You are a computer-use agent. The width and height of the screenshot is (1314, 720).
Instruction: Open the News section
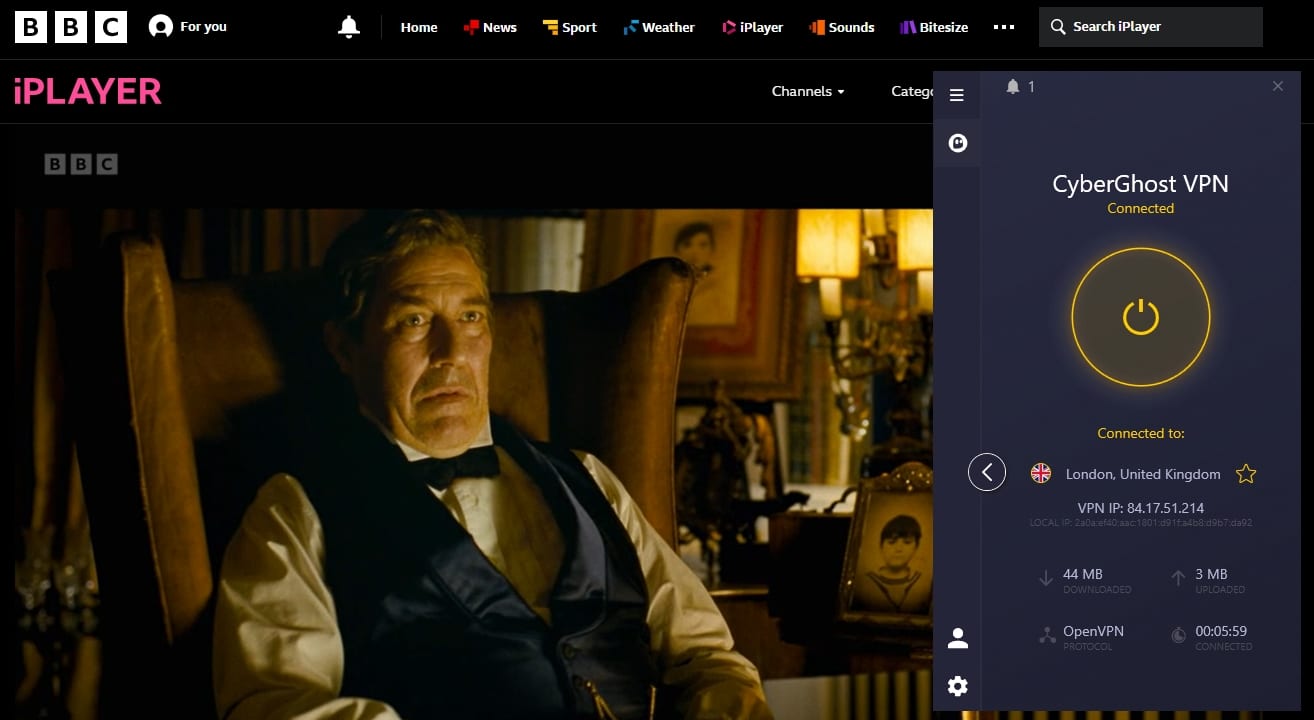tap(490, 27)
